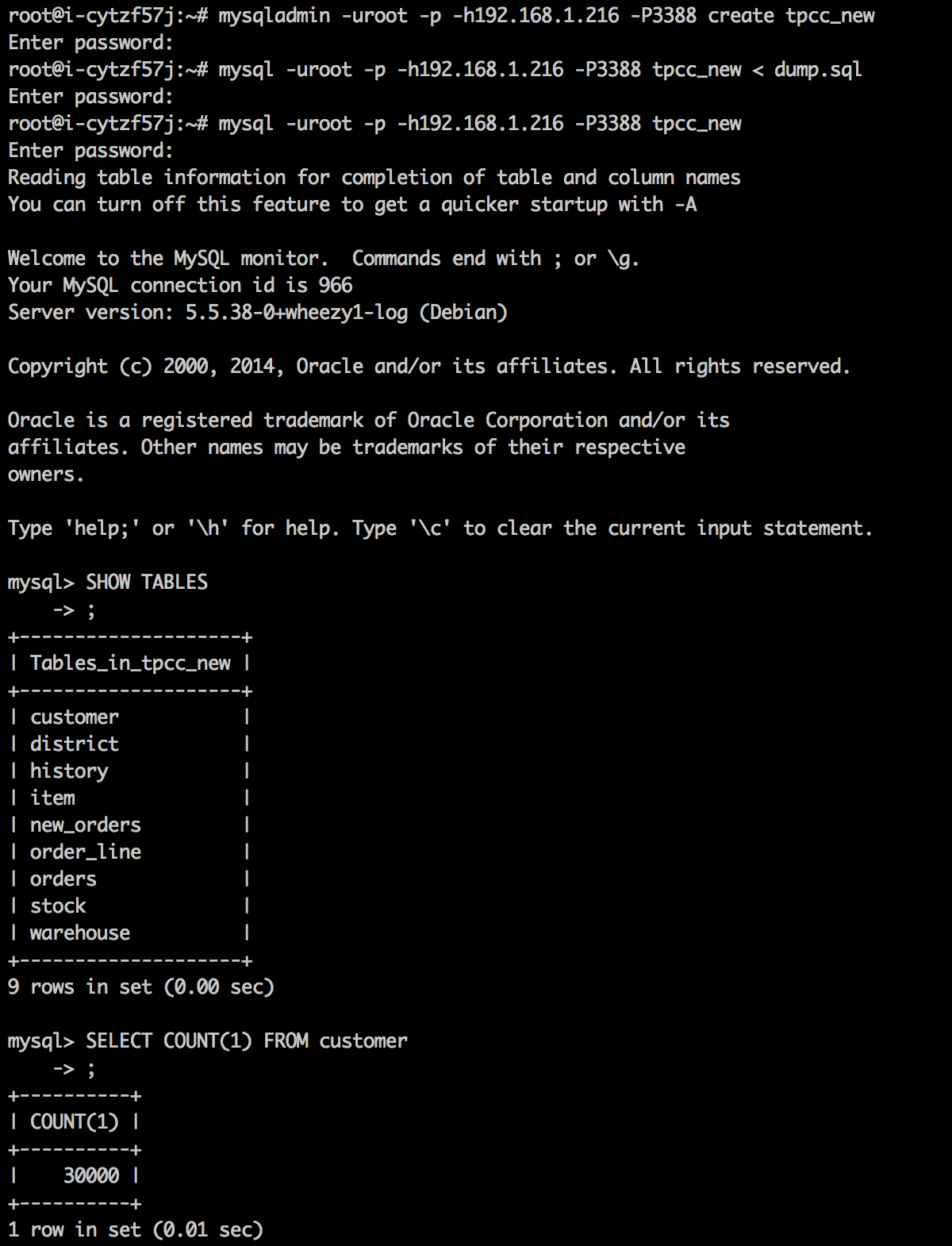The height and width of the screenshot is (1246, 952).
Task: Click the mysqladmin command on the first line
Action: coord(274,16)
